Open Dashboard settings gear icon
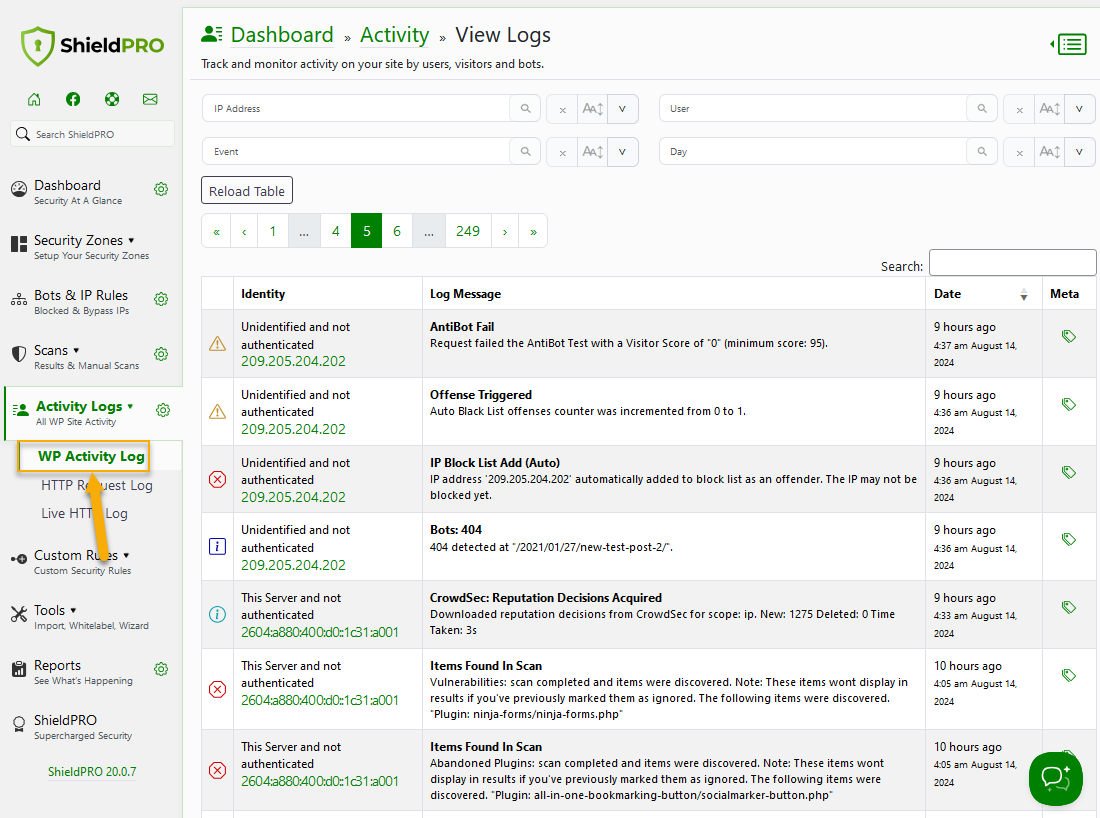The width and height of the screenshot is (1100, 818). pyautogui.click(x=161, y=189)
